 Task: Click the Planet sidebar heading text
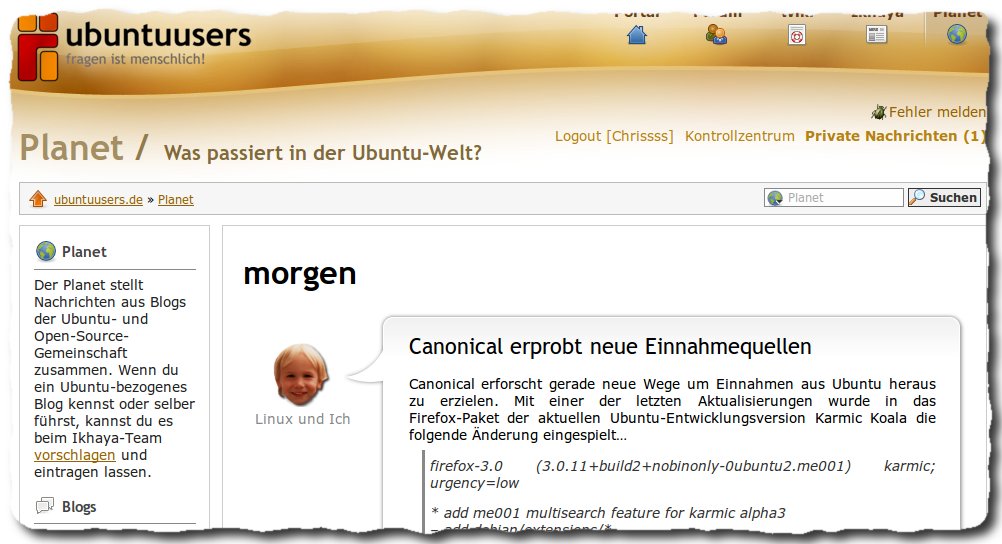(x=84, y=252)
